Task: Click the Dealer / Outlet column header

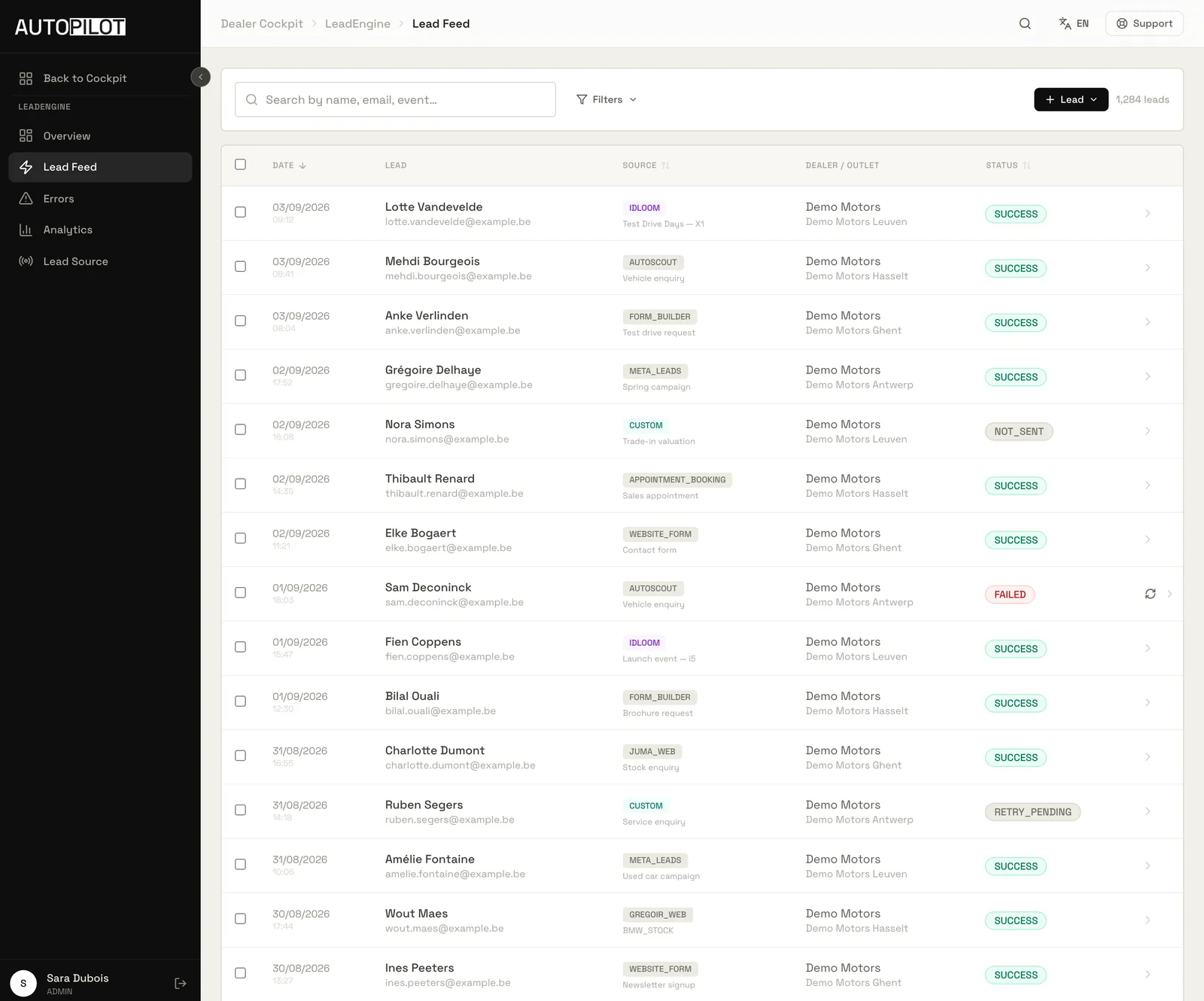Action: click(842, 166)
